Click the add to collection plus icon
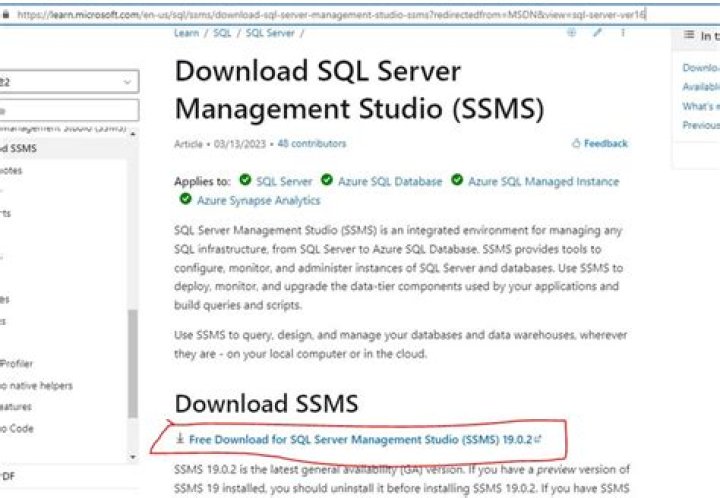 tap(572, 33)
